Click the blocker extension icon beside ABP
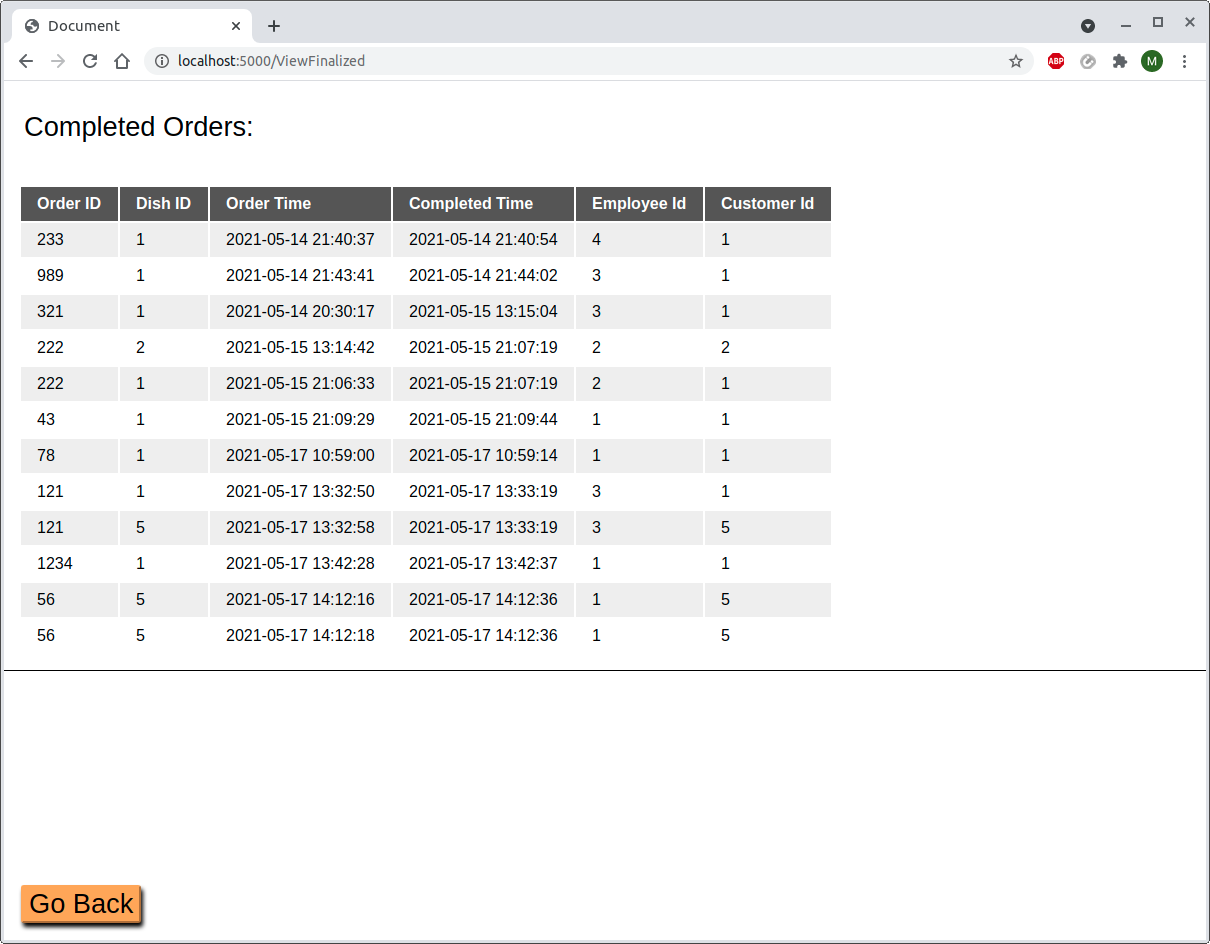1210x944 pixels. click(x=1088, y=61)
